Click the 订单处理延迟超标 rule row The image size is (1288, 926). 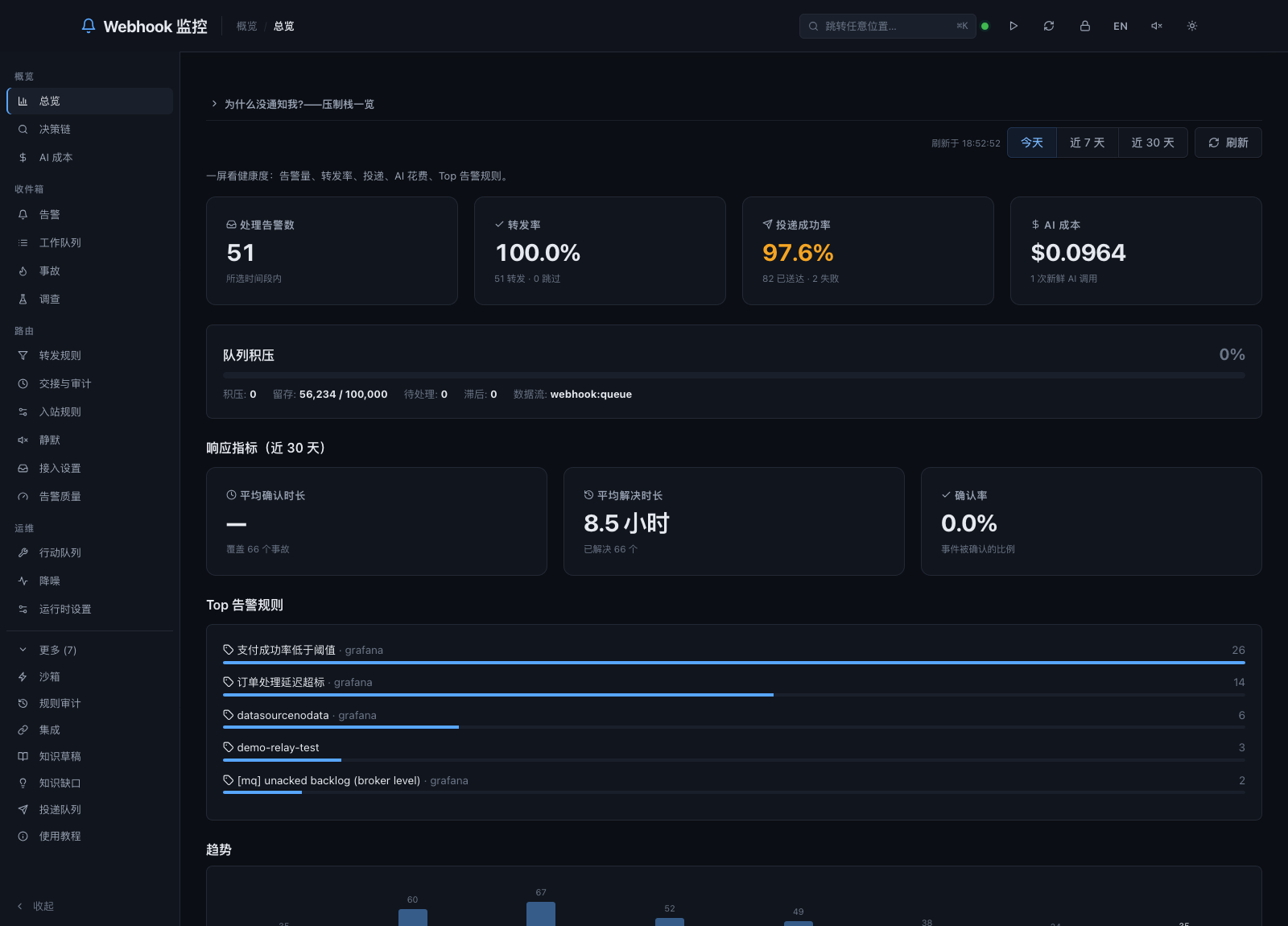[x=734, y=686]
